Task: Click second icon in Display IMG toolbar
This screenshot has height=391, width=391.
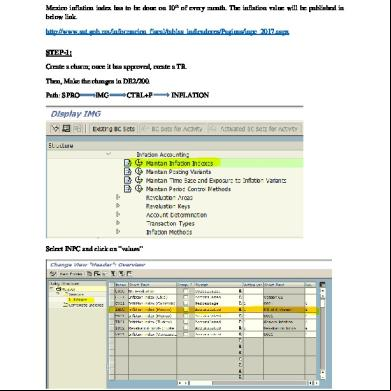Action: click(x=66, y=129)
